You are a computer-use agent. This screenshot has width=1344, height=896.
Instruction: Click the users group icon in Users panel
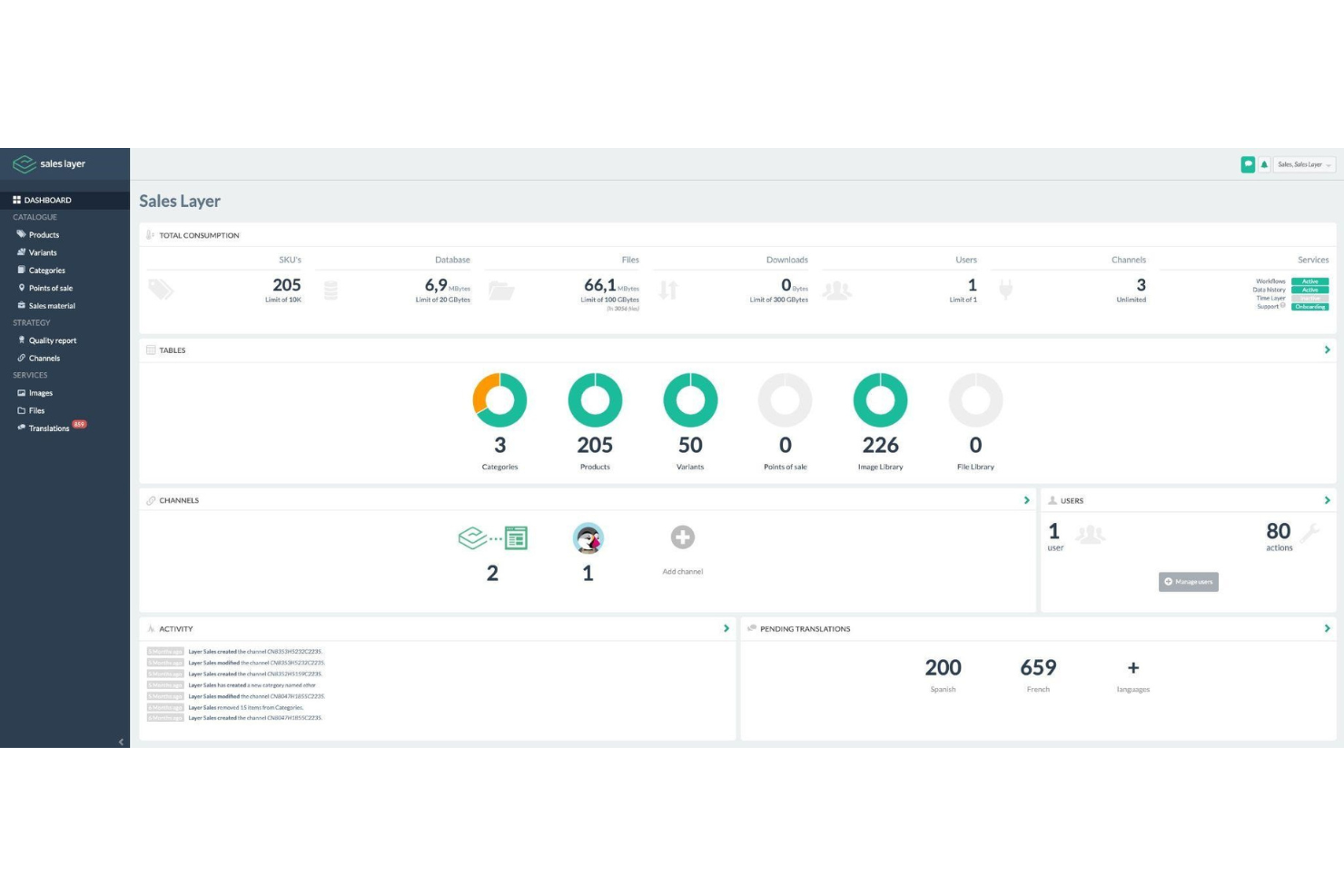[x=1090, y=535]
